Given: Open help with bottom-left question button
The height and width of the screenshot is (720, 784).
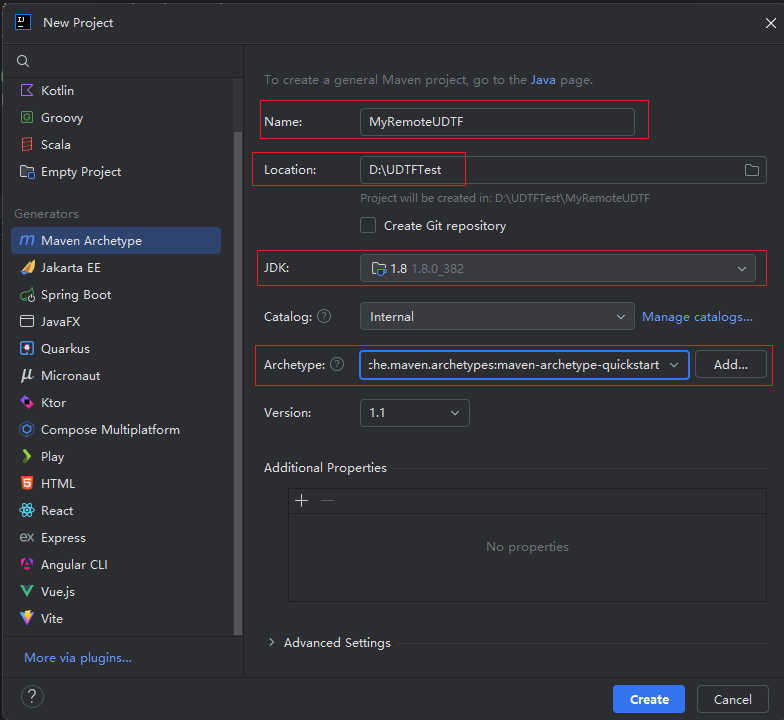Looking at the screenshot, I should [x=32, y=696].
